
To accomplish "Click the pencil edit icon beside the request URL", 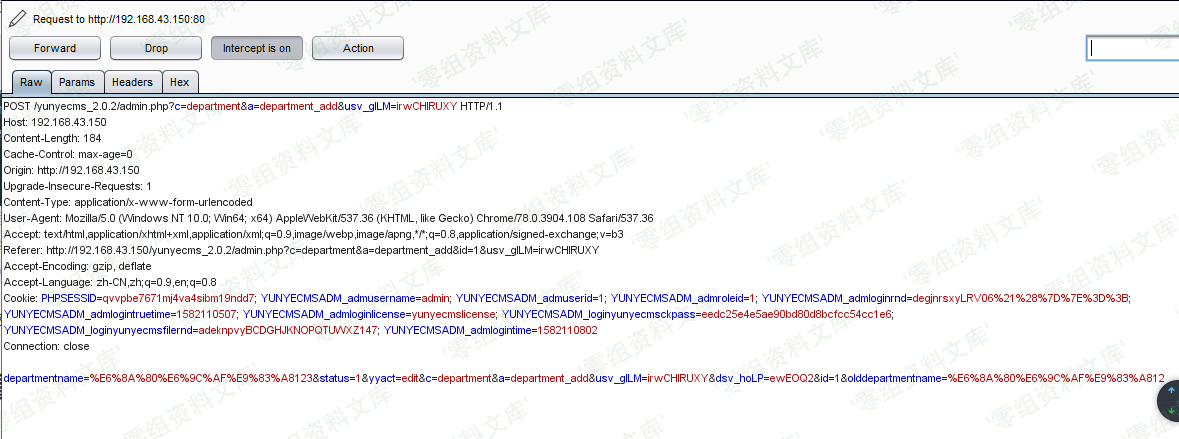I will (x=17, y=17).
